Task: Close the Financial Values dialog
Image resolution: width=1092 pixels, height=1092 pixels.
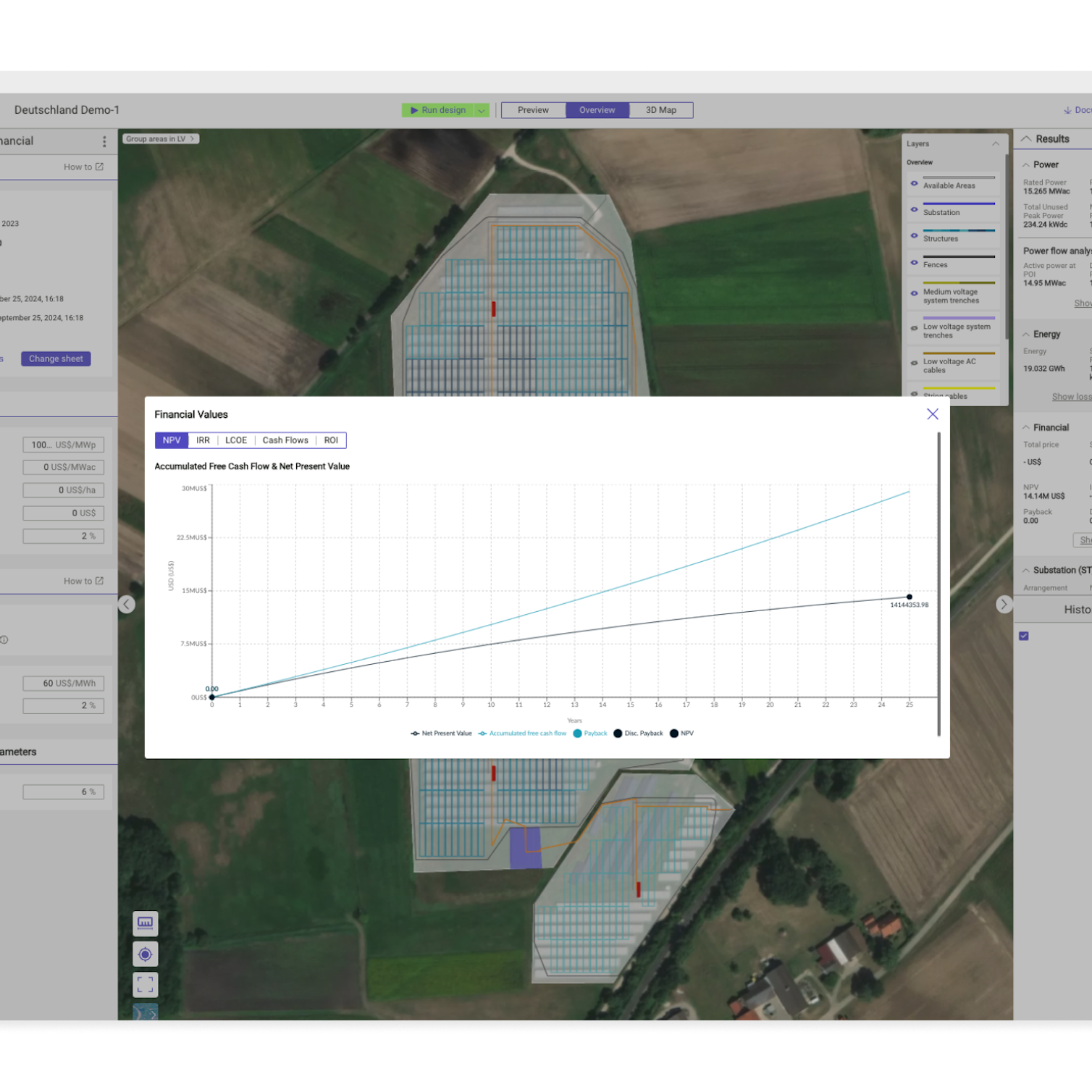Action: point(933,414)
